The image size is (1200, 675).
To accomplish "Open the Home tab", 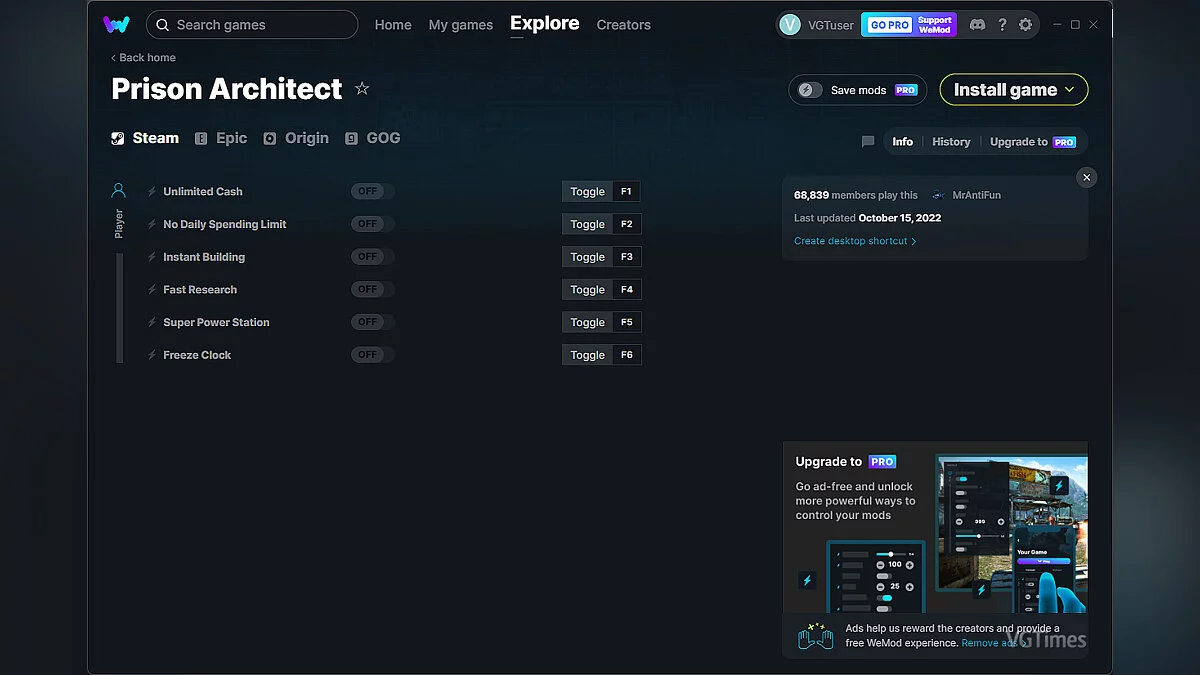I will point(393,25).
